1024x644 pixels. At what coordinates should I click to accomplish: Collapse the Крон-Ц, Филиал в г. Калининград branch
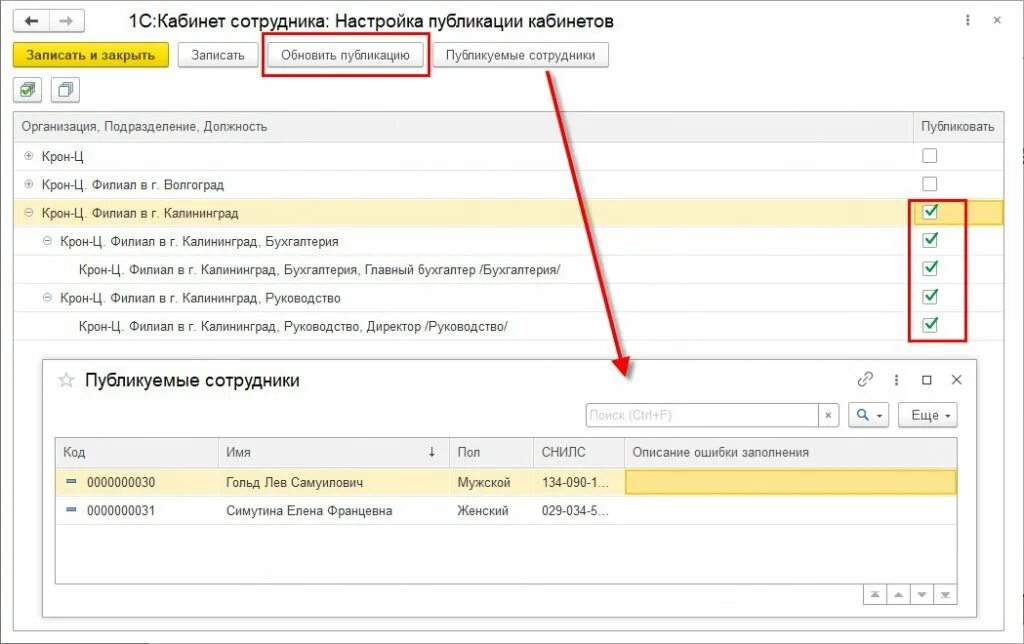click(29, 212)
